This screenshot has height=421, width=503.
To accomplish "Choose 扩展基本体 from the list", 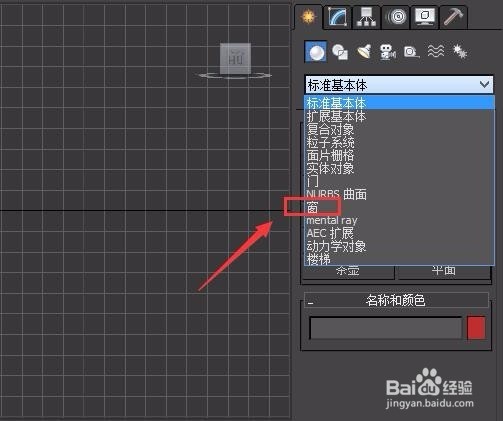I will click(x=399, y=116).
